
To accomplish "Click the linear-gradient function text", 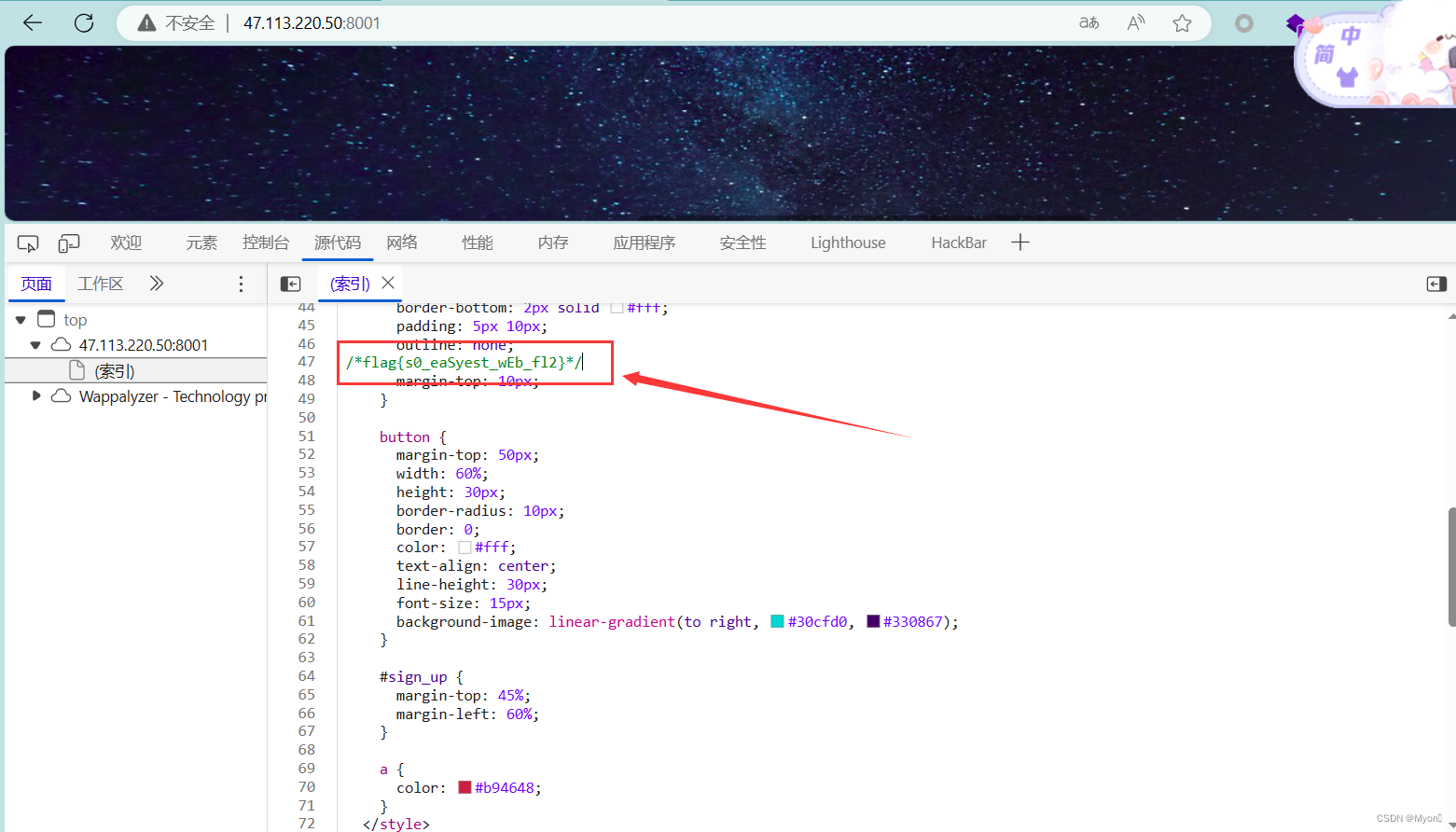I will pos(612,621).
